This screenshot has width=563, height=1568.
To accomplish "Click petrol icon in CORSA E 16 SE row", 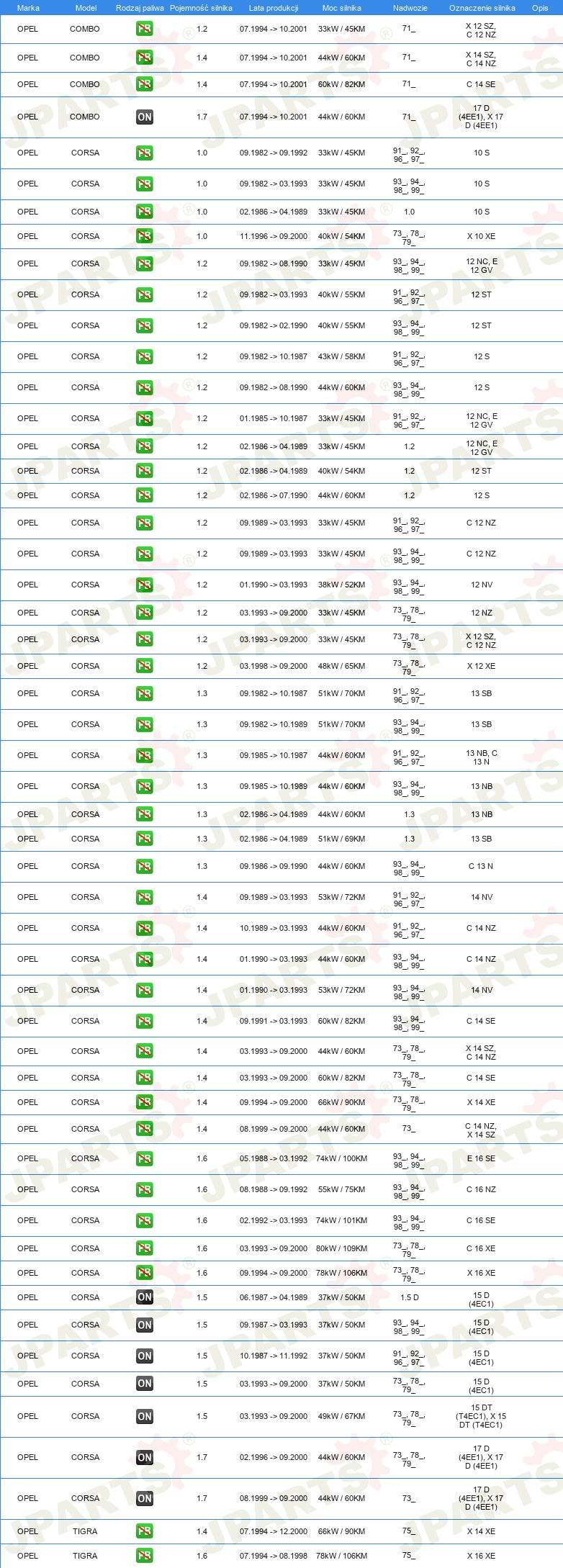I will tap(145, 1159).
